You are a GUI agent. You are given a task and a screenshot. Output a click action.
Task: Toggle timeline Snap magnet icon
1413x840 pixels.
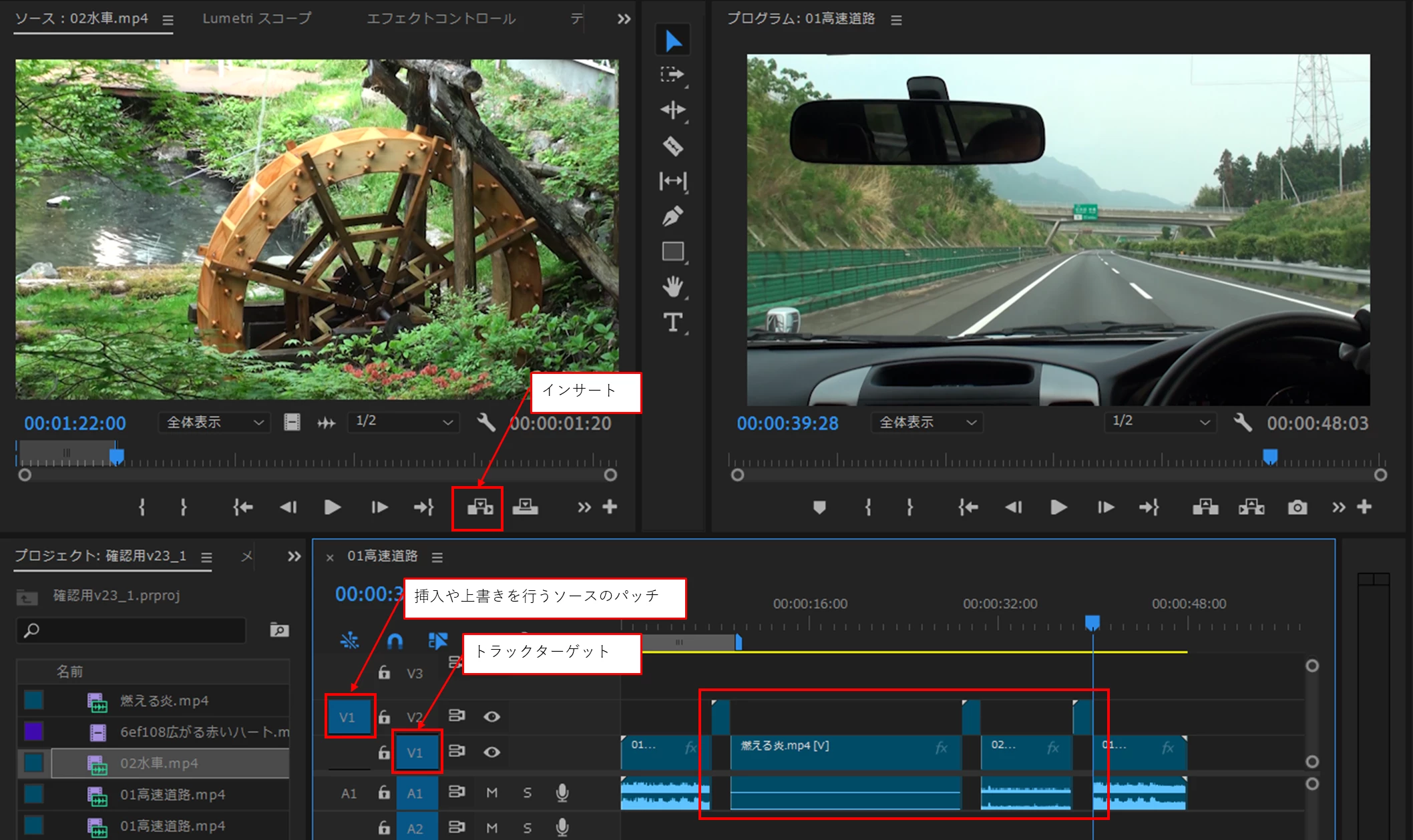(x=395, y=642)
